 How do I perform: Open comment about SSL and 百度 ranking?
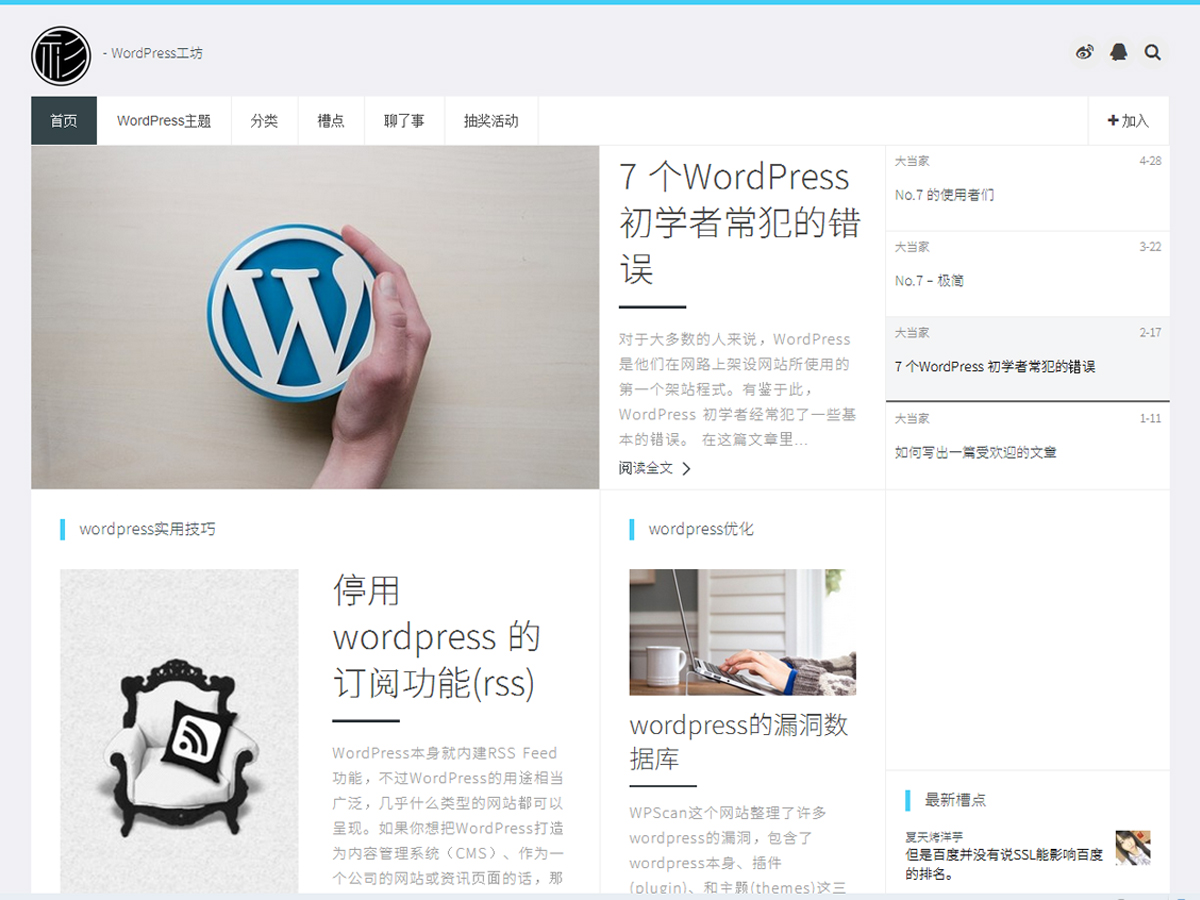tap(1004, 864)
